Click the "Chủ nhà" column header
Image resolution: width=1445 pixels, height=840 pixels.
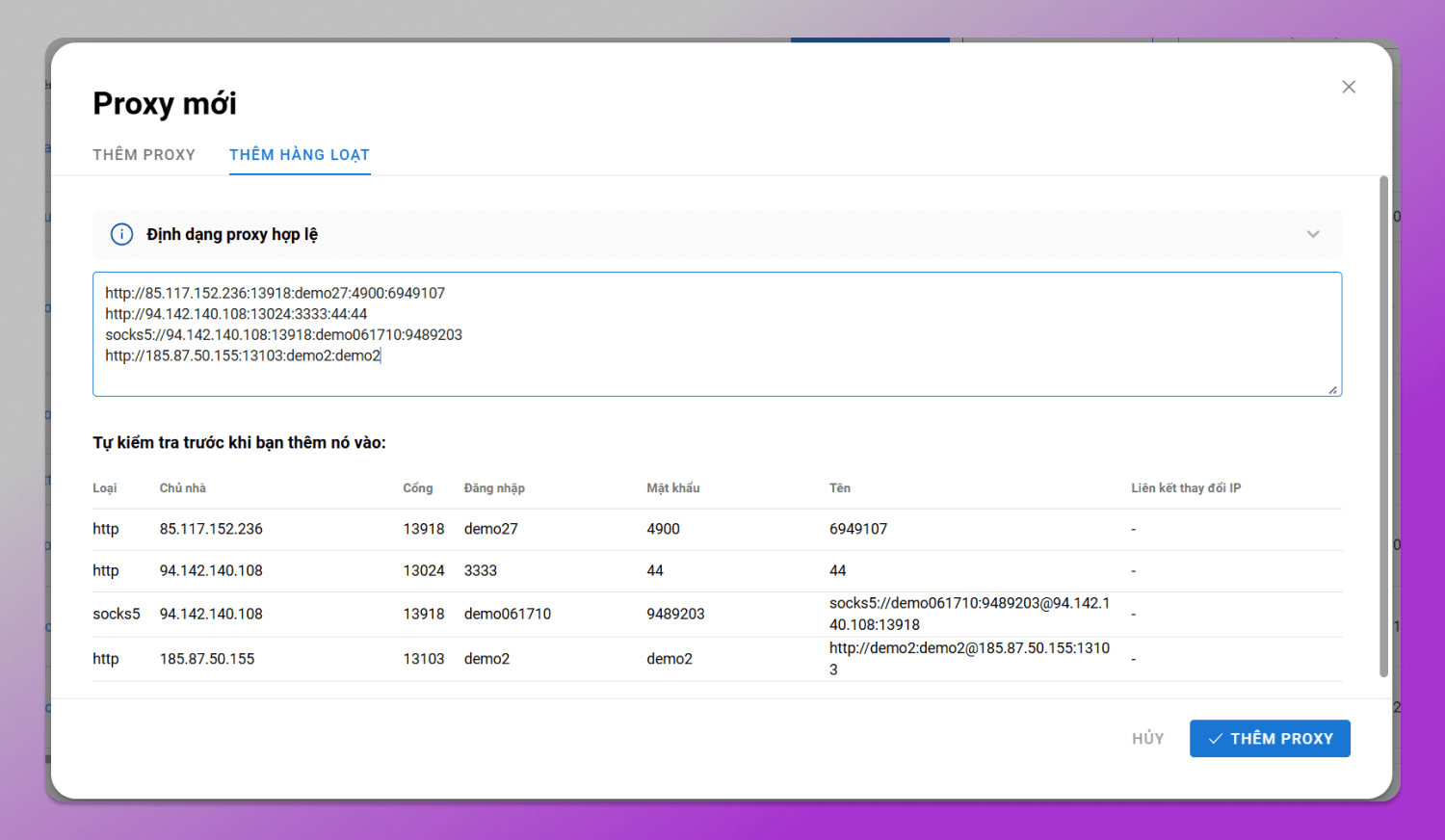click(x=182, y=488)
